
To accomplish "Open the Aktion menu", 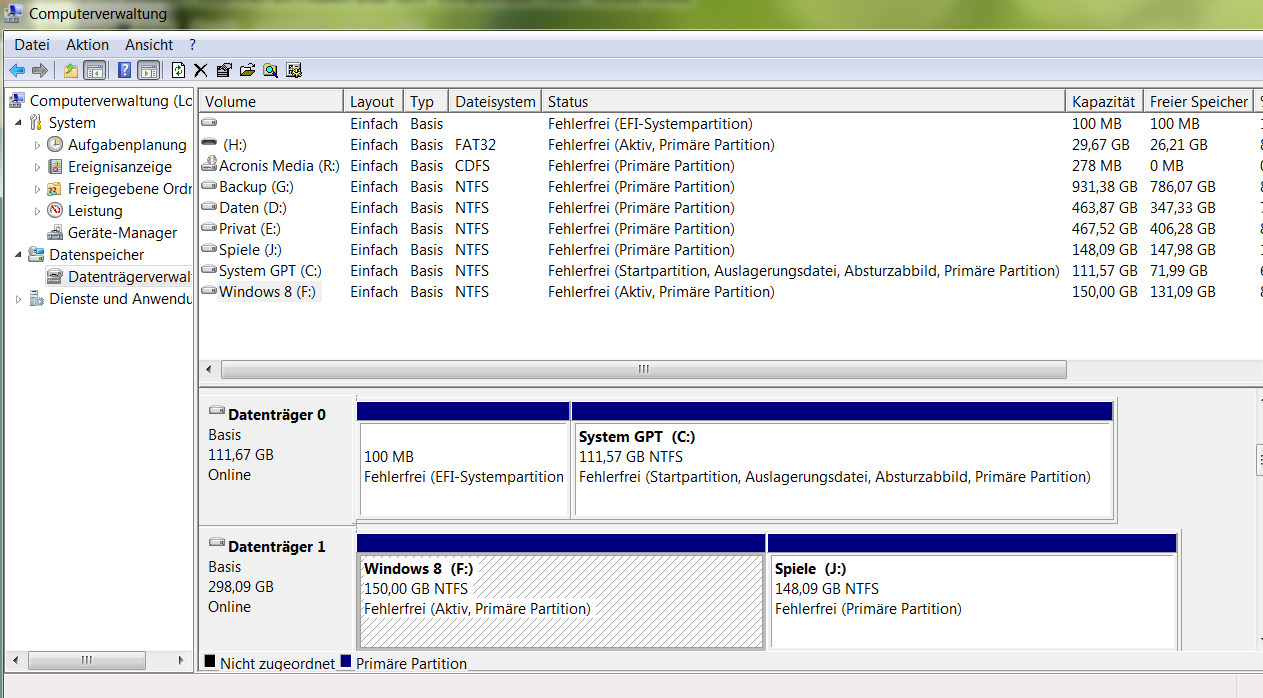I will pyautogui.click(x=88, y=45).
